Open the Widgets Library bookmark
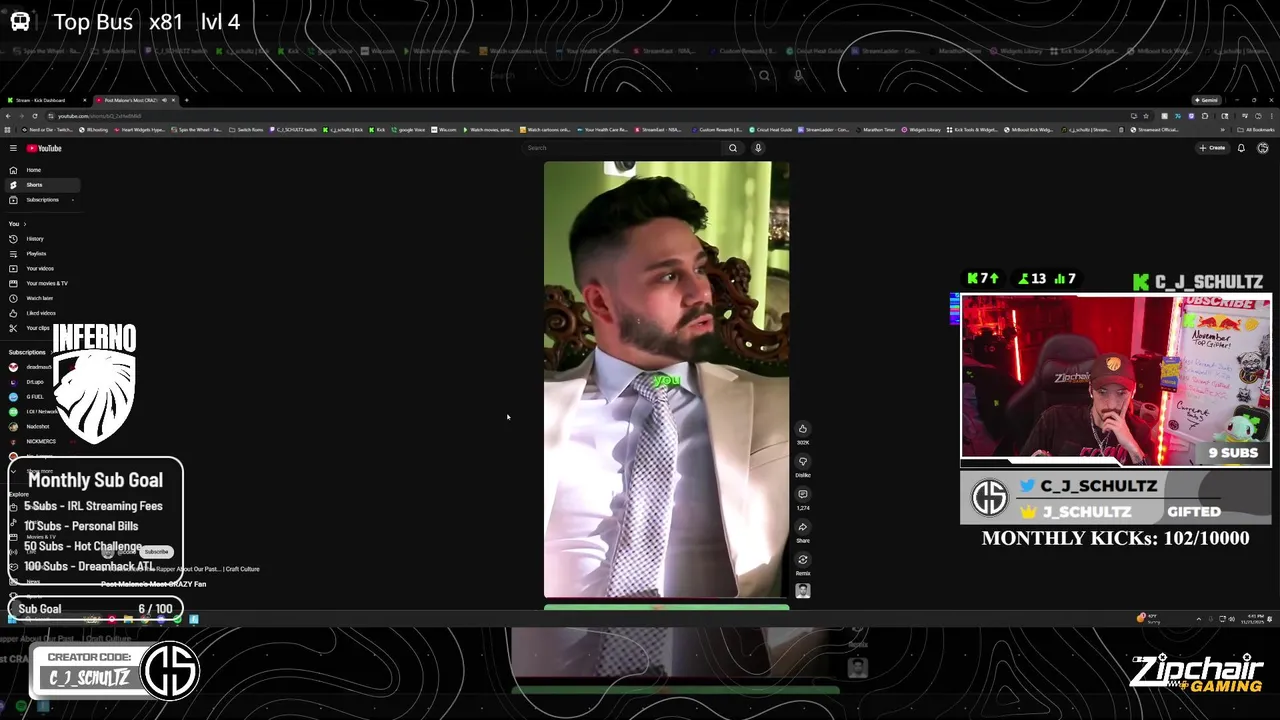Screen dimensions: 1280x720 coord(921,130)
